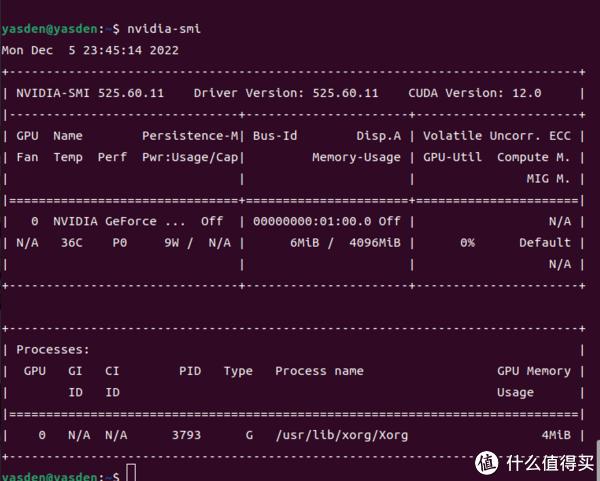Viewport: 600px width, 481px height.
Task: Click the 值 watermark logo icon
Action: point(486,463)
